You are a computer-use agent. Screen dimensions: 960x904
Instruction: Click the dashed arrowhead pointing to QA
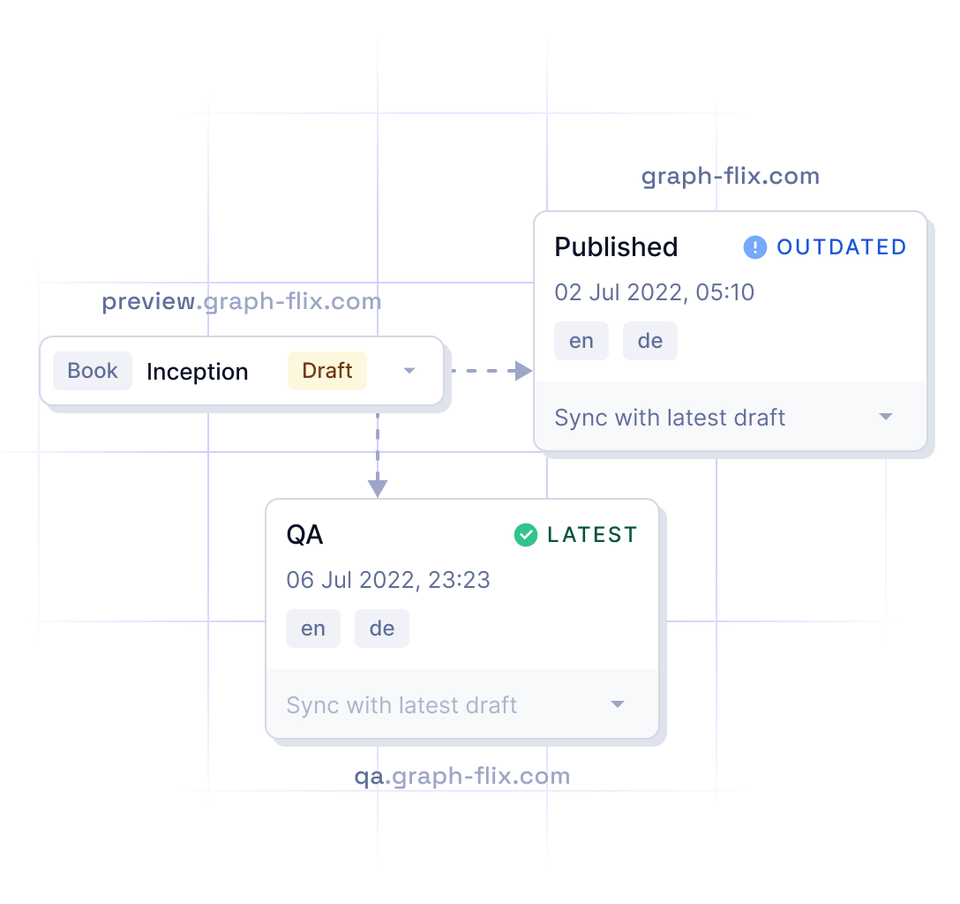[377, 487]
